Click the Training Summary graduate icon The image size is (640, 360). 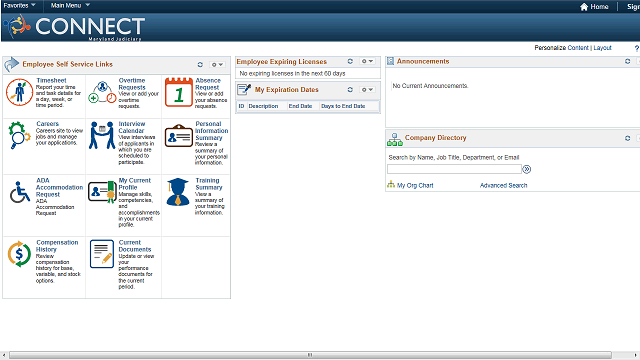[x=178, y=192]
